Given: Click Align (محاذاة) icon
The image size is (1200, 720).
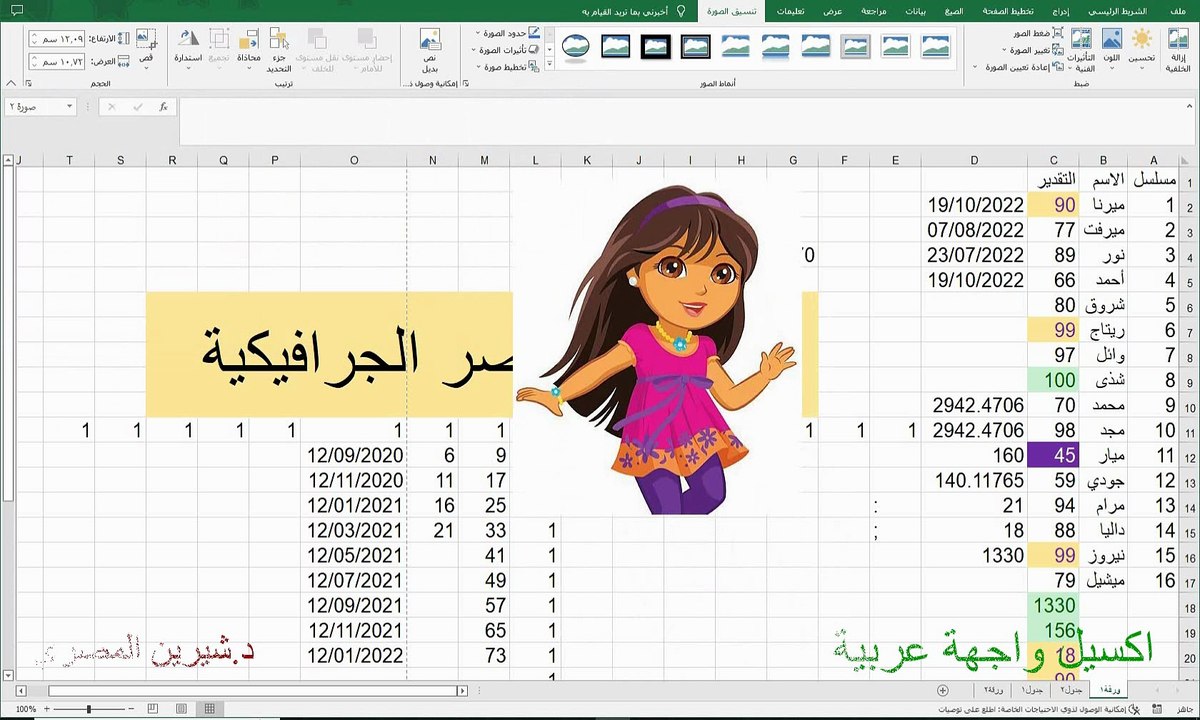Looking at the screenshot, I should pos(249,39).
